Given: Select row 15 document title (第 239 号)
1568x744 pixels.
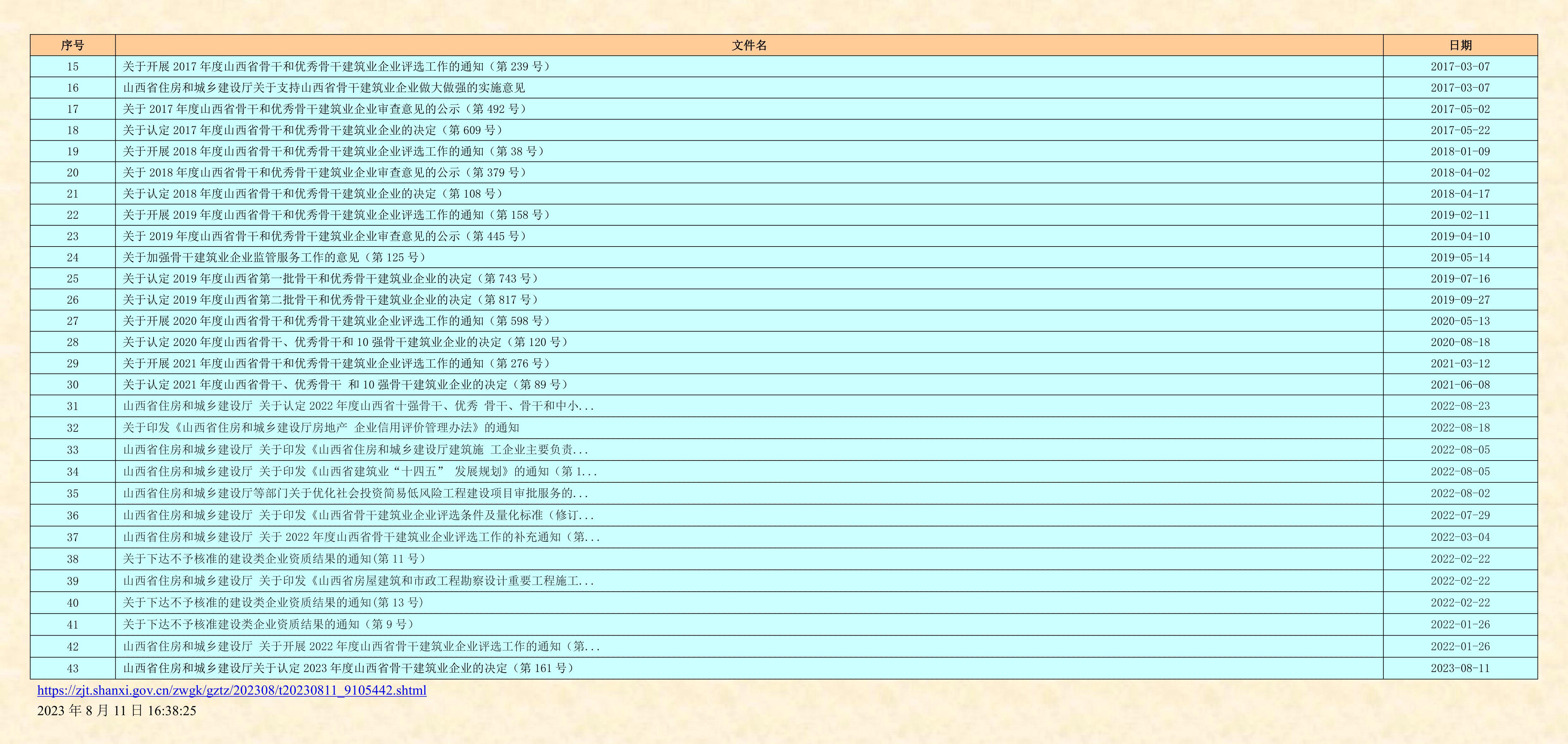Looking at the screenshot, I should tap(336, 66).
